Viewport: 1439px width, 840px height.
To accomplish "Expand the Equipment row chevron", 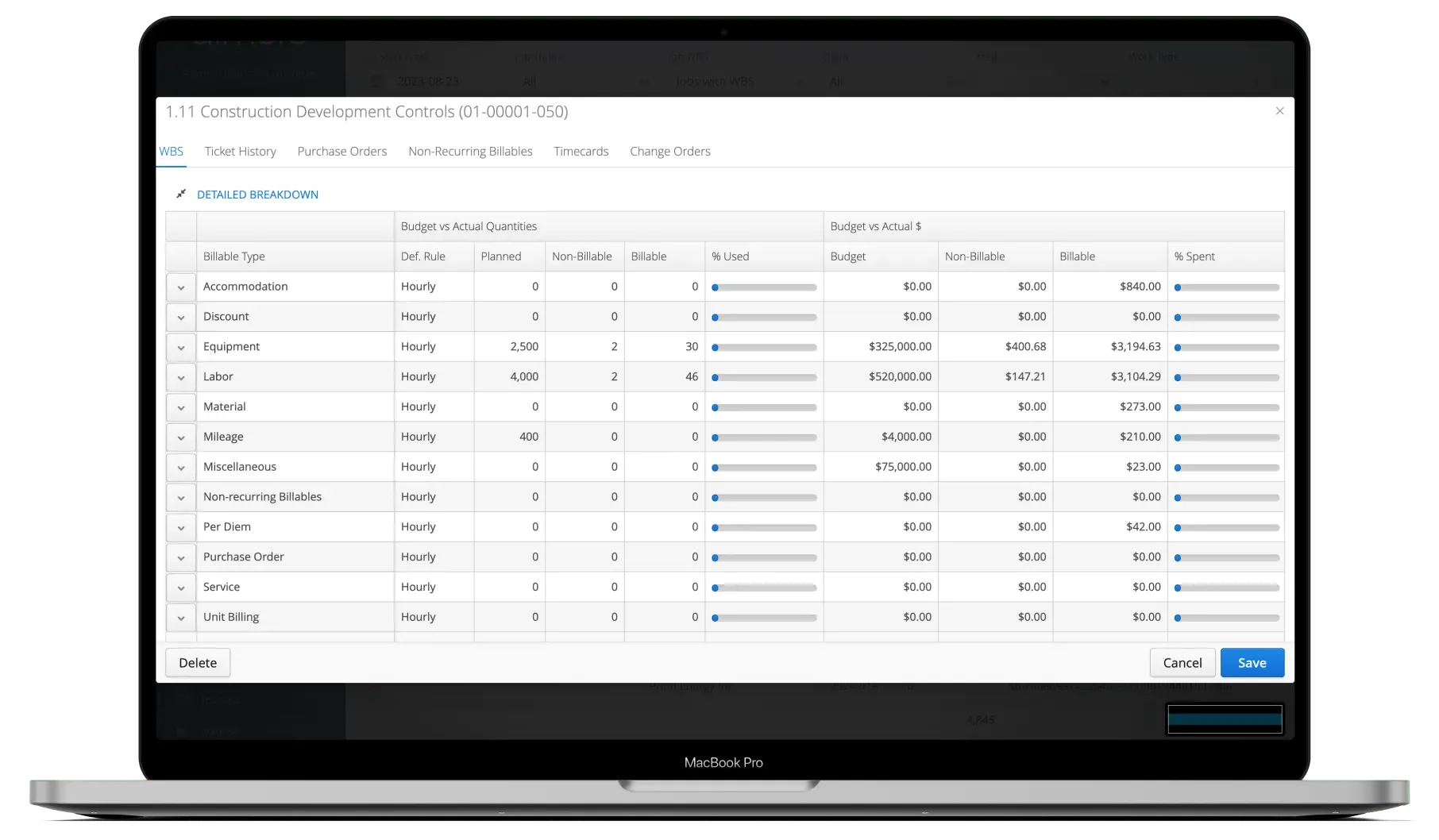I will tap(181, 348).
